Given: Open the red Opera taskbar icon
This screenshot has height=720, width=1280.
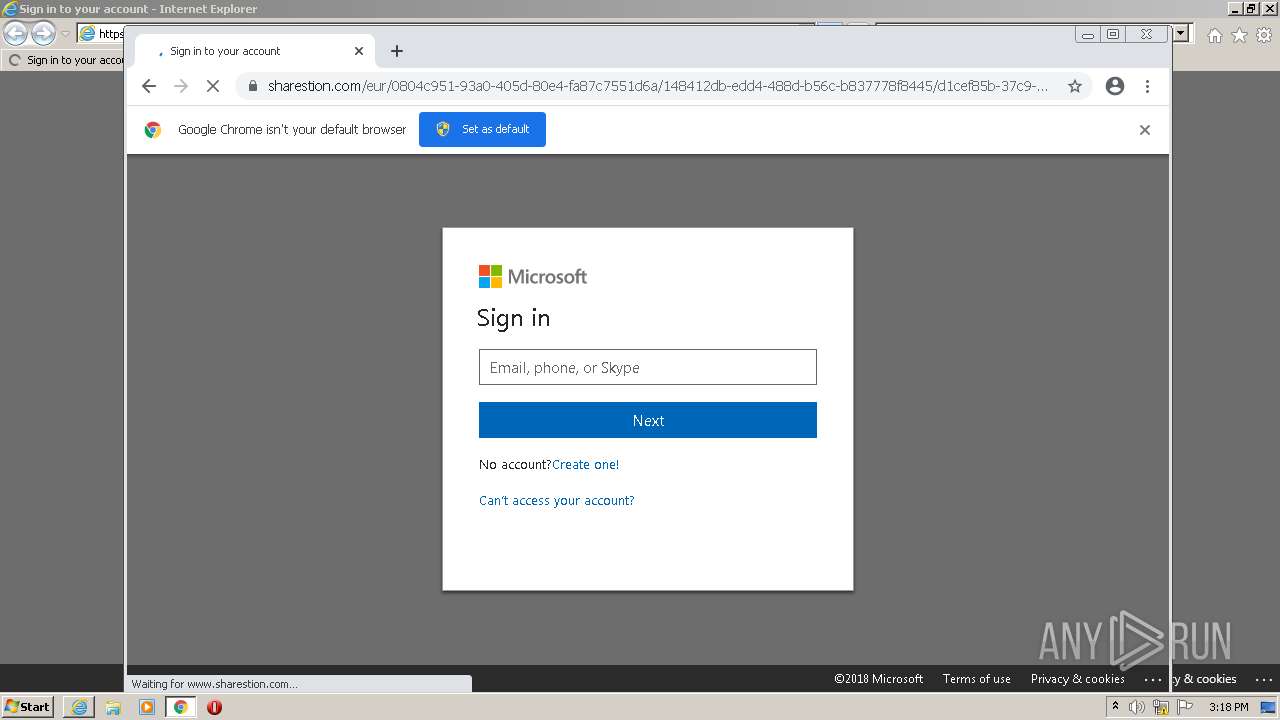Looking at the screenshot, I should tap(214, 707).
